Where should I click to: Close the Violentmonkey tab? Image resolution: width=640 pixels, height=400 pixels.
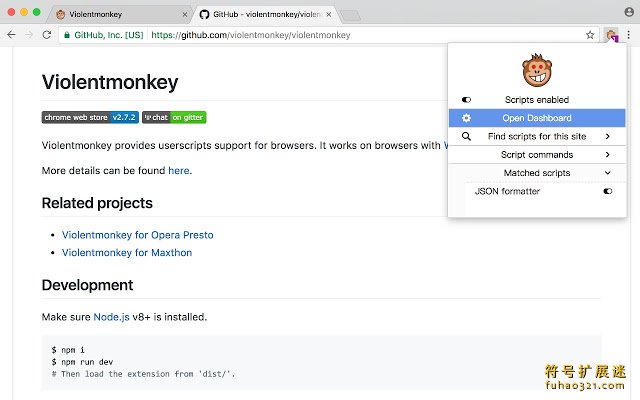pos(184,14)
